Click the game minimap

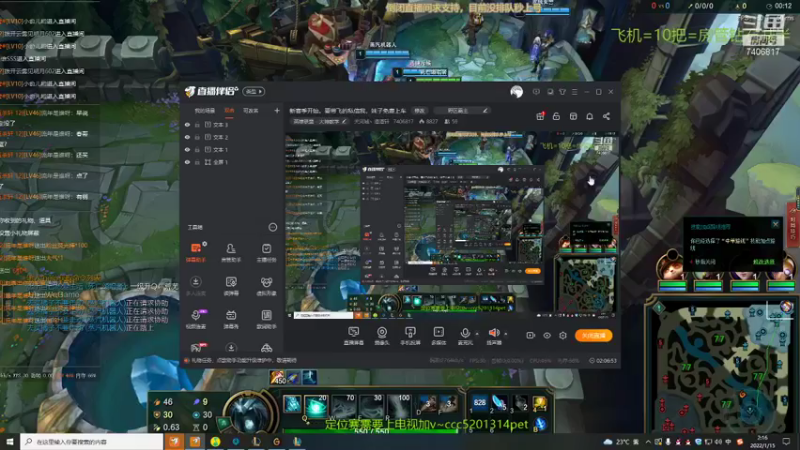(x=721, y=365)
